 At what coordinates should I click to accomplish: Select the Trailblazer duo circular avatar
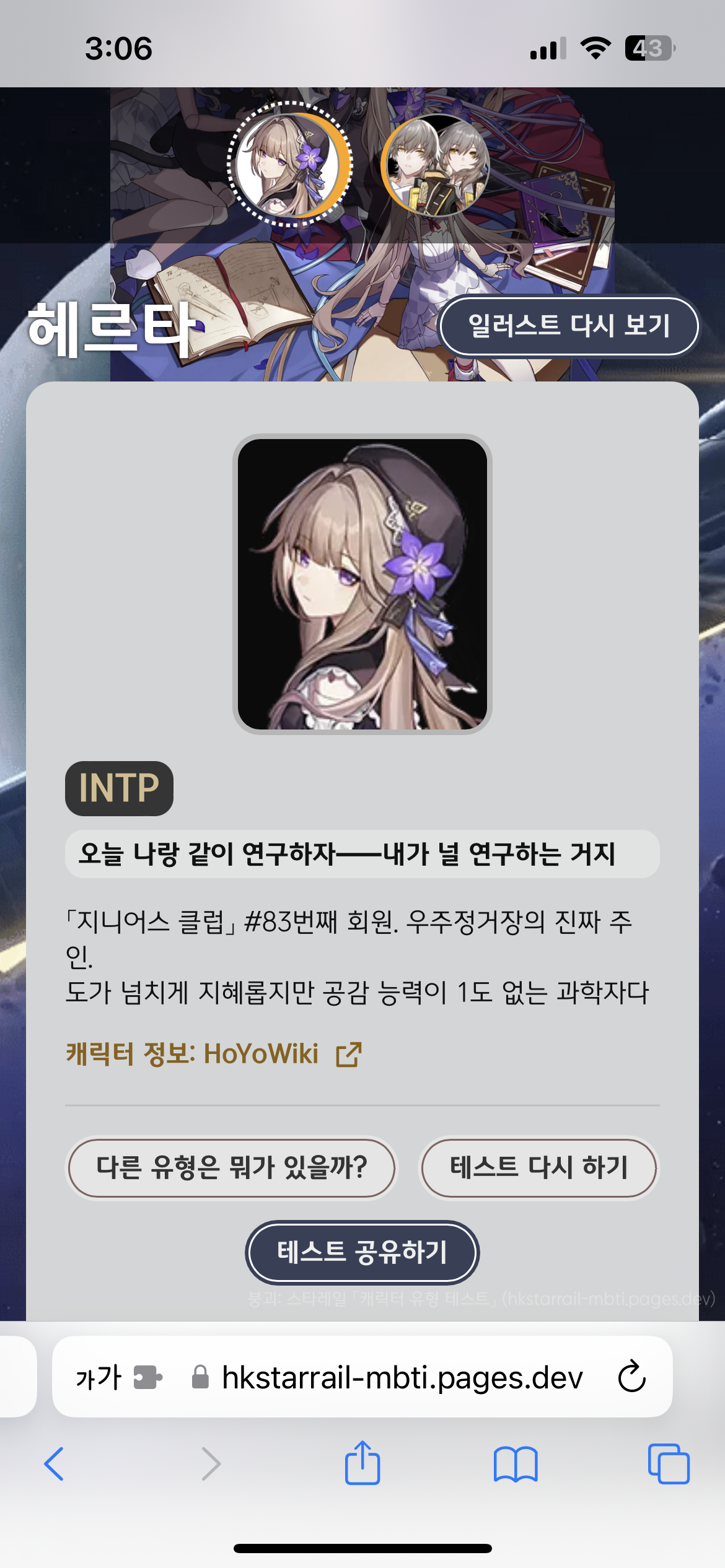click(436, 165)
